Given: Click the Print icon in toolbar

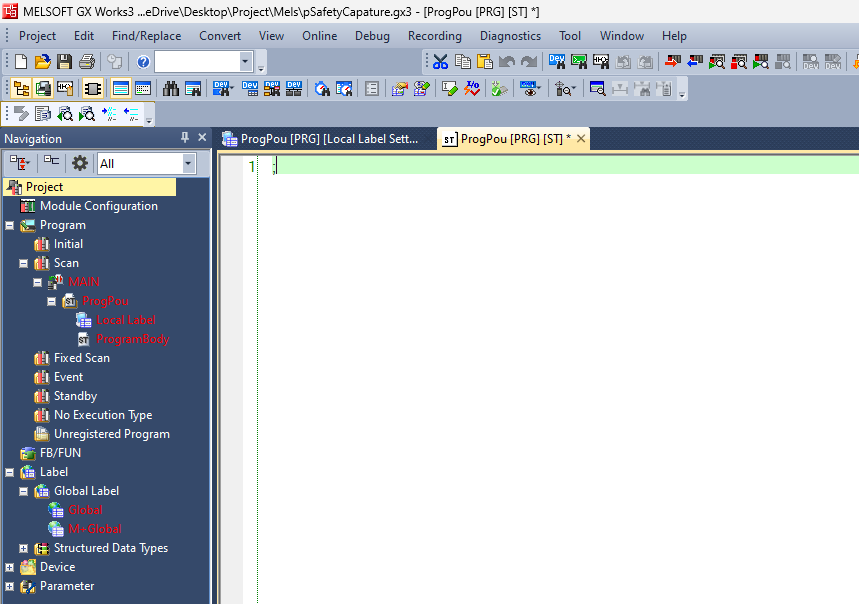Looking at the screenshot, I should 86,62.
